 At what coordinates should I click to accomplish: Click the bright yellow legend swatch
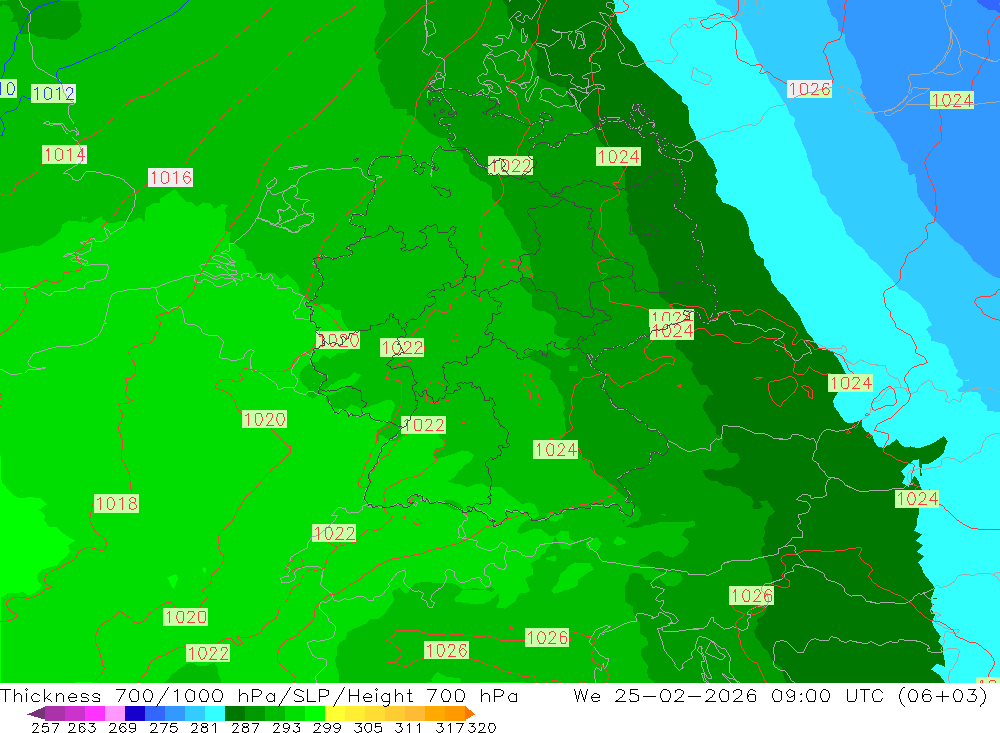(335, 713)
